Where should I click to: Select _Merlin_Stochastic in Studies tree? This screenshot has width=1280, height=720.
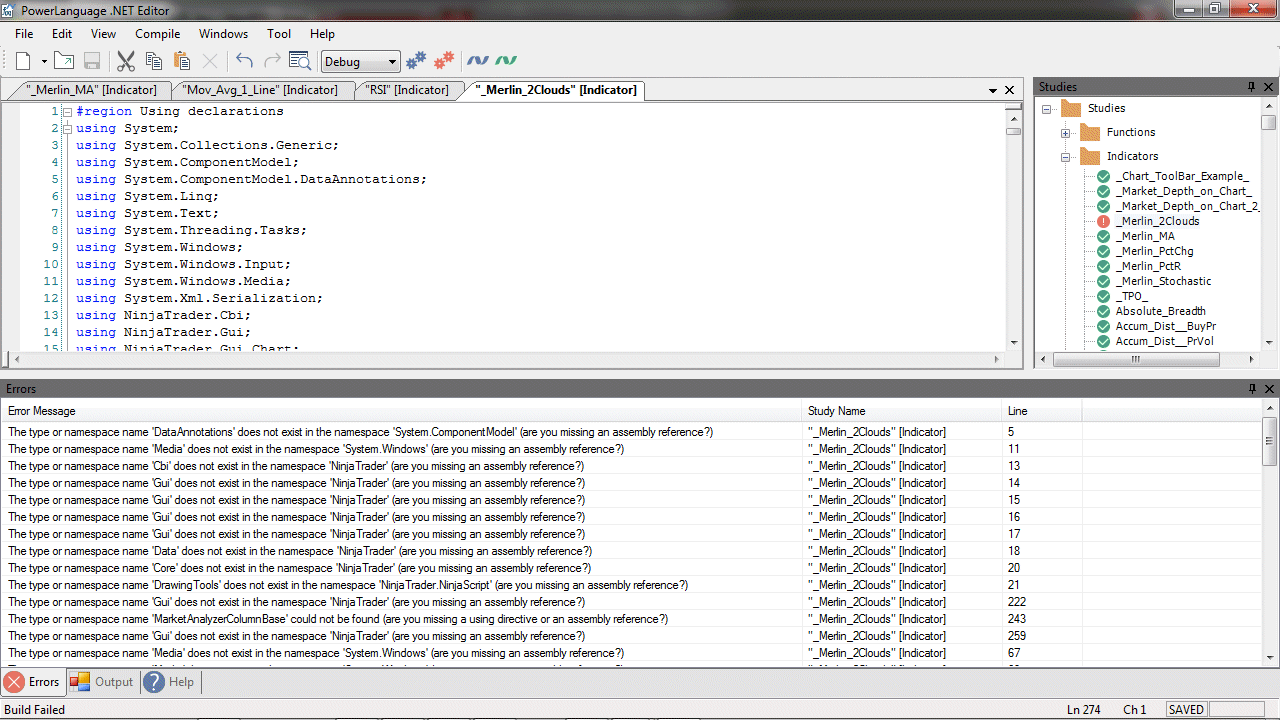click(x=1163, y=281)
